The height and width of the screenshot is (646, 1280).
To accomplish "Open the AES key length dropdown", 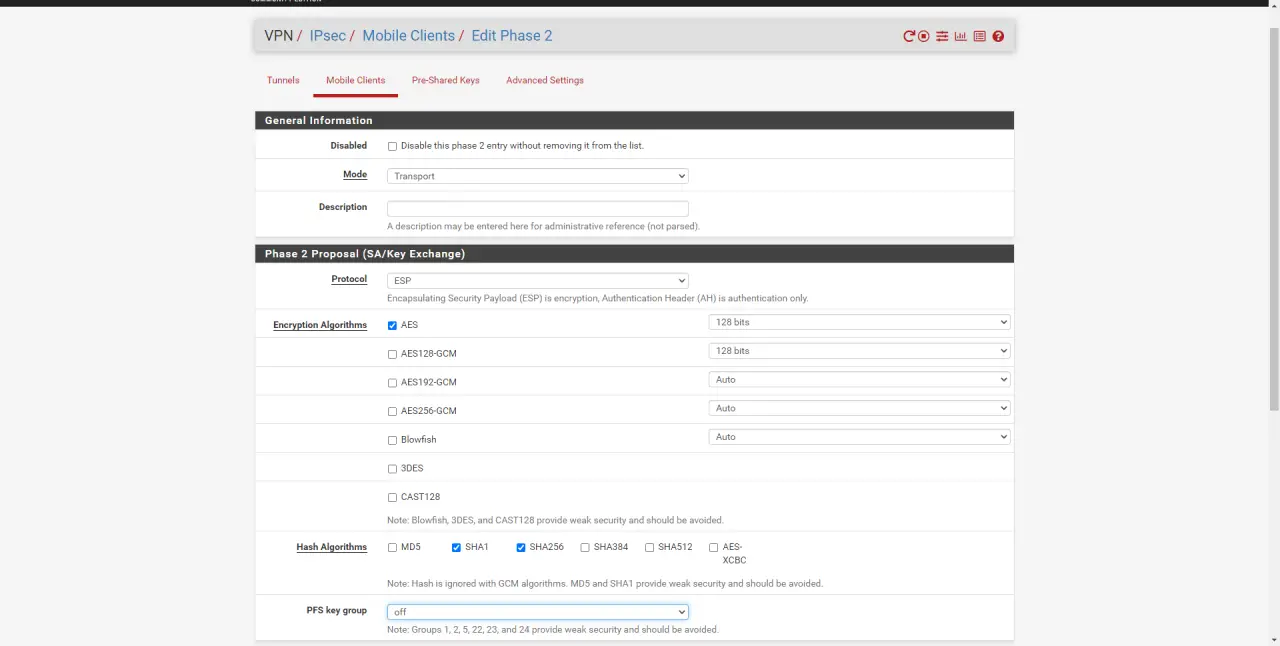I will click(x=858, y=322).
